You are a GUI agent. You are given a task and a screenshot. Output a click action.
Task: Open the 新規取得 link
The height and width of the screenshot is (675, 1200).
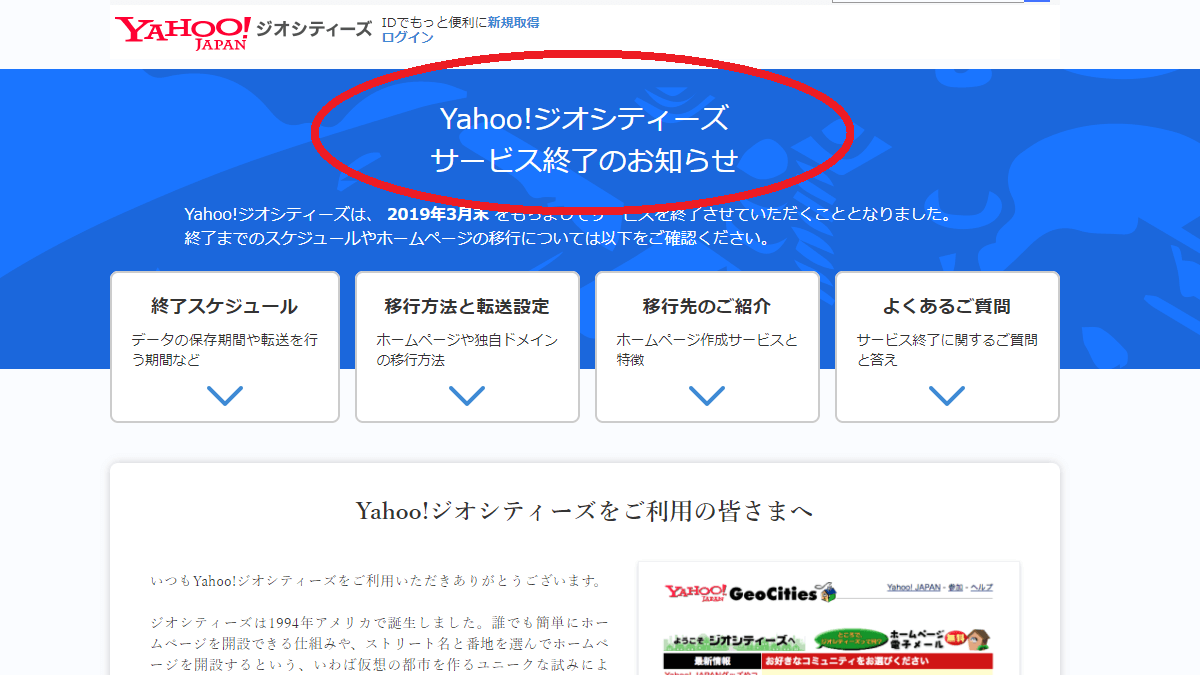click(x=513, y=22)
